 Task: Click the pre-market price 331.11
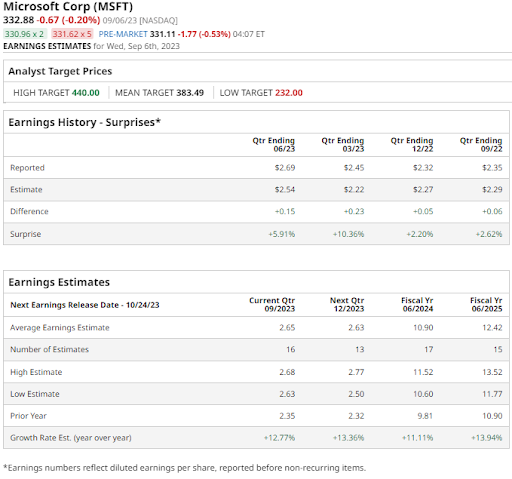(162, 34)
